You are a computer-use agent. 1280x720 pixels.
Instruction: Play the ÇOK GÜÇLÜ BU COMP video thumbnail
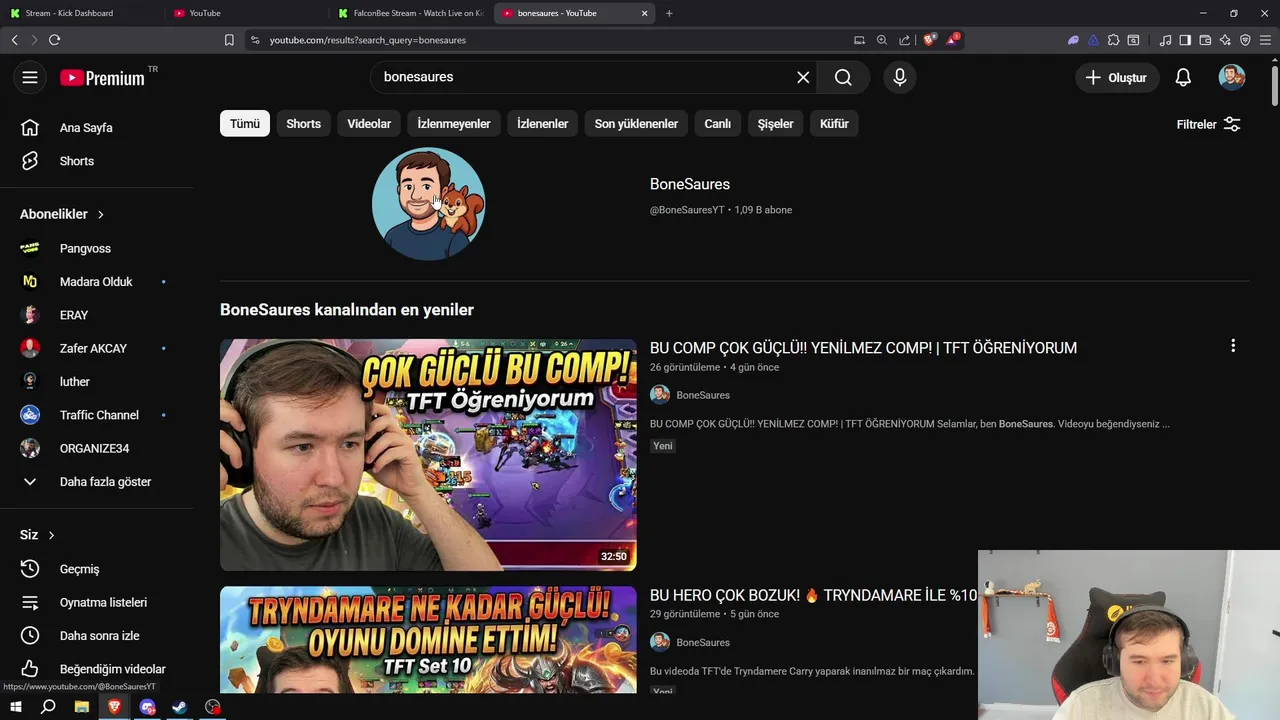pos(428,455)
